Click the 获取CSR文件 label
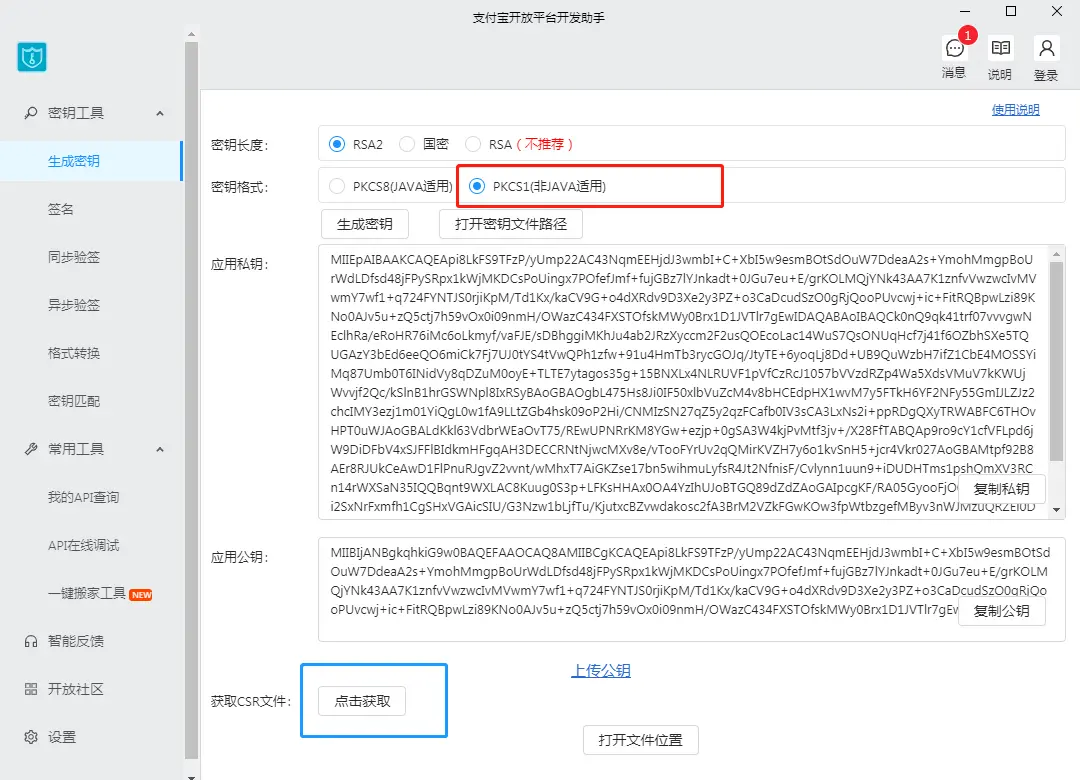 [x=251, y=701]
